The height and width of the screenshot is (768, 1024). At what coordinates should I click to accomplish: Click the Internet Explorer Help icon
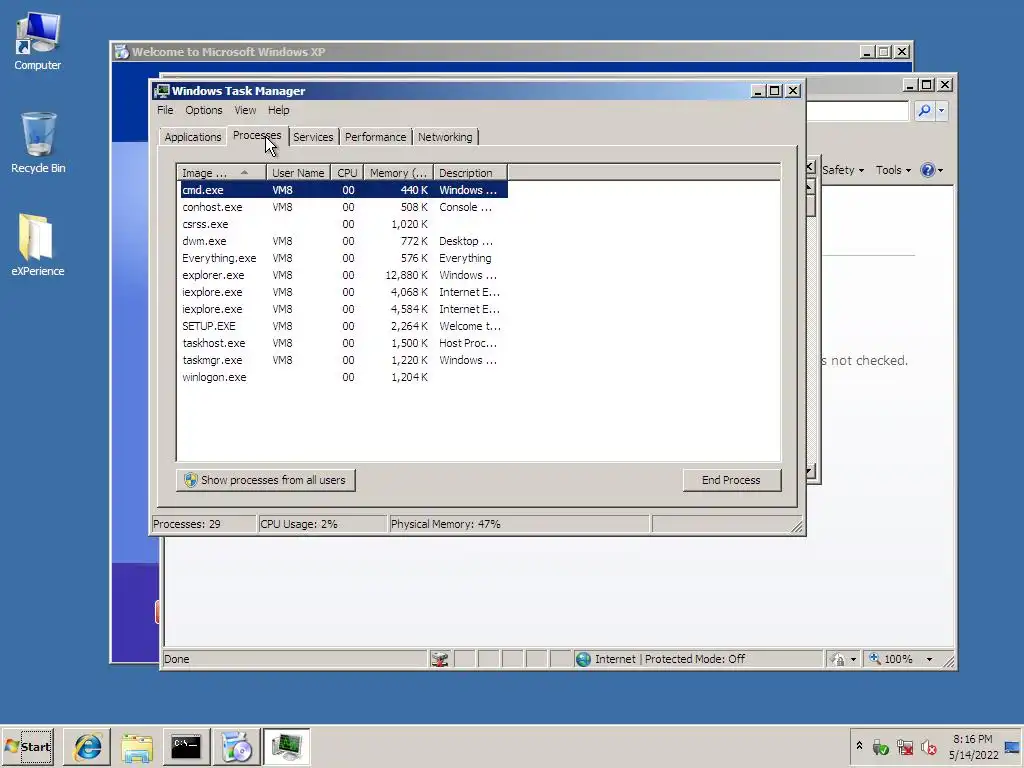tap(927, 170)
